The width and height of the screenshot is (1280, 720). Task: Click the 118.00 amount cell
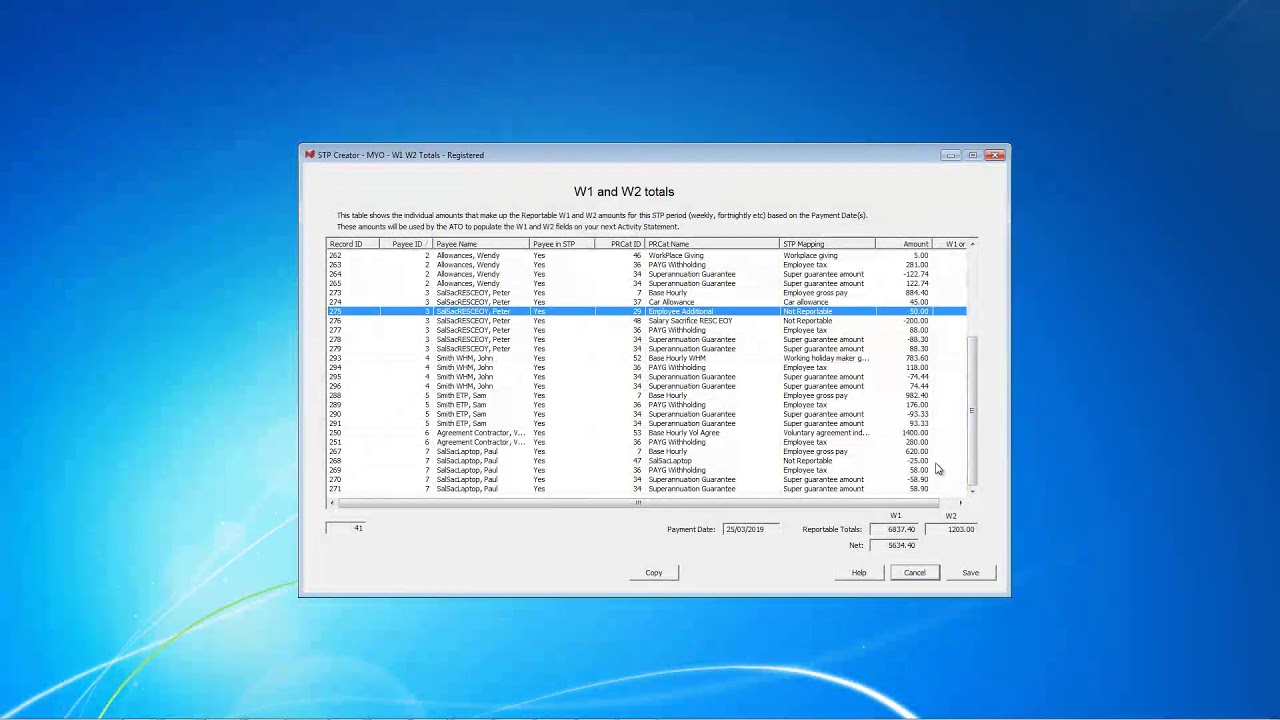click(x=917, y=367)
